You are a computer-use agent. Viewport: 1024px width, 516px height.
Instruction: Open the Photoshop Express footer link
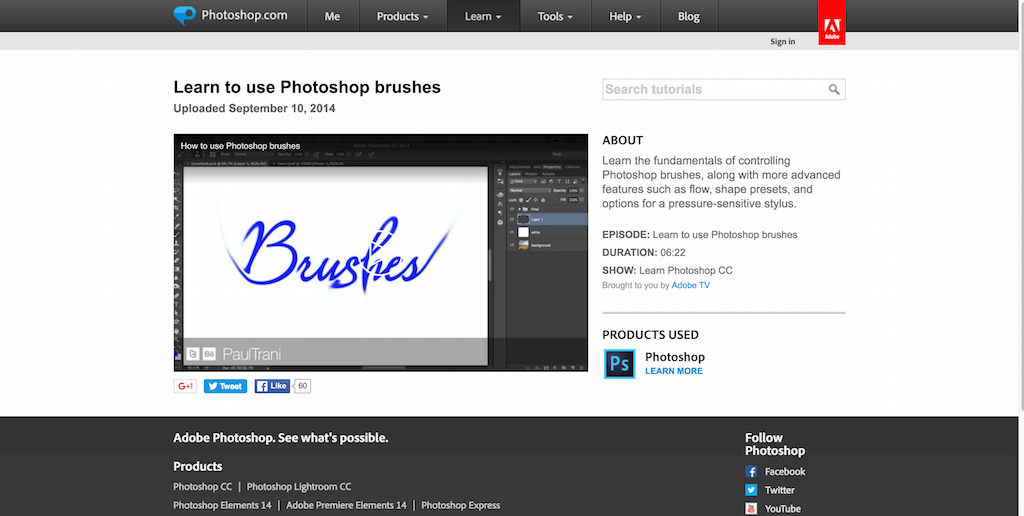tap(460, 505)
